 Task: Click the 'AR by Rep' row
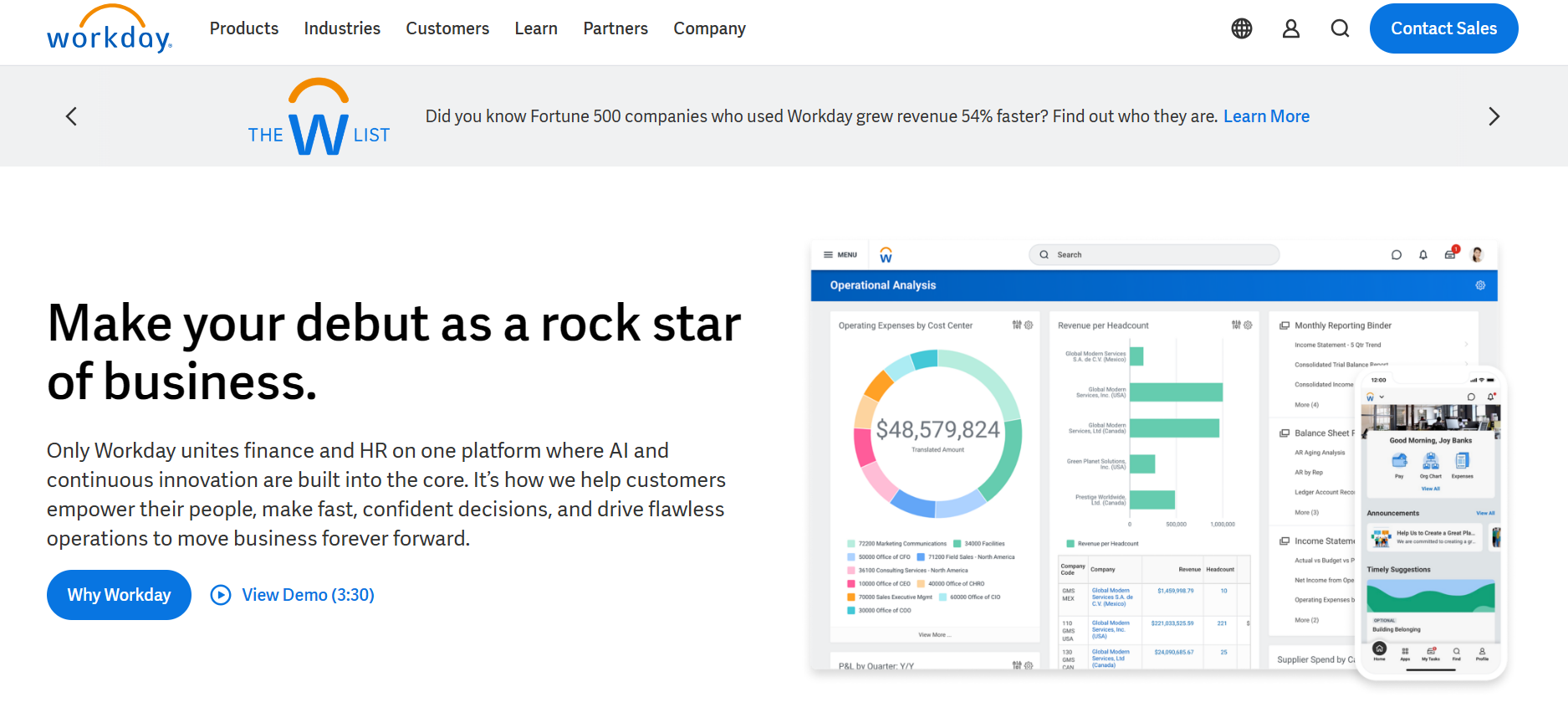click(1309, 472)
